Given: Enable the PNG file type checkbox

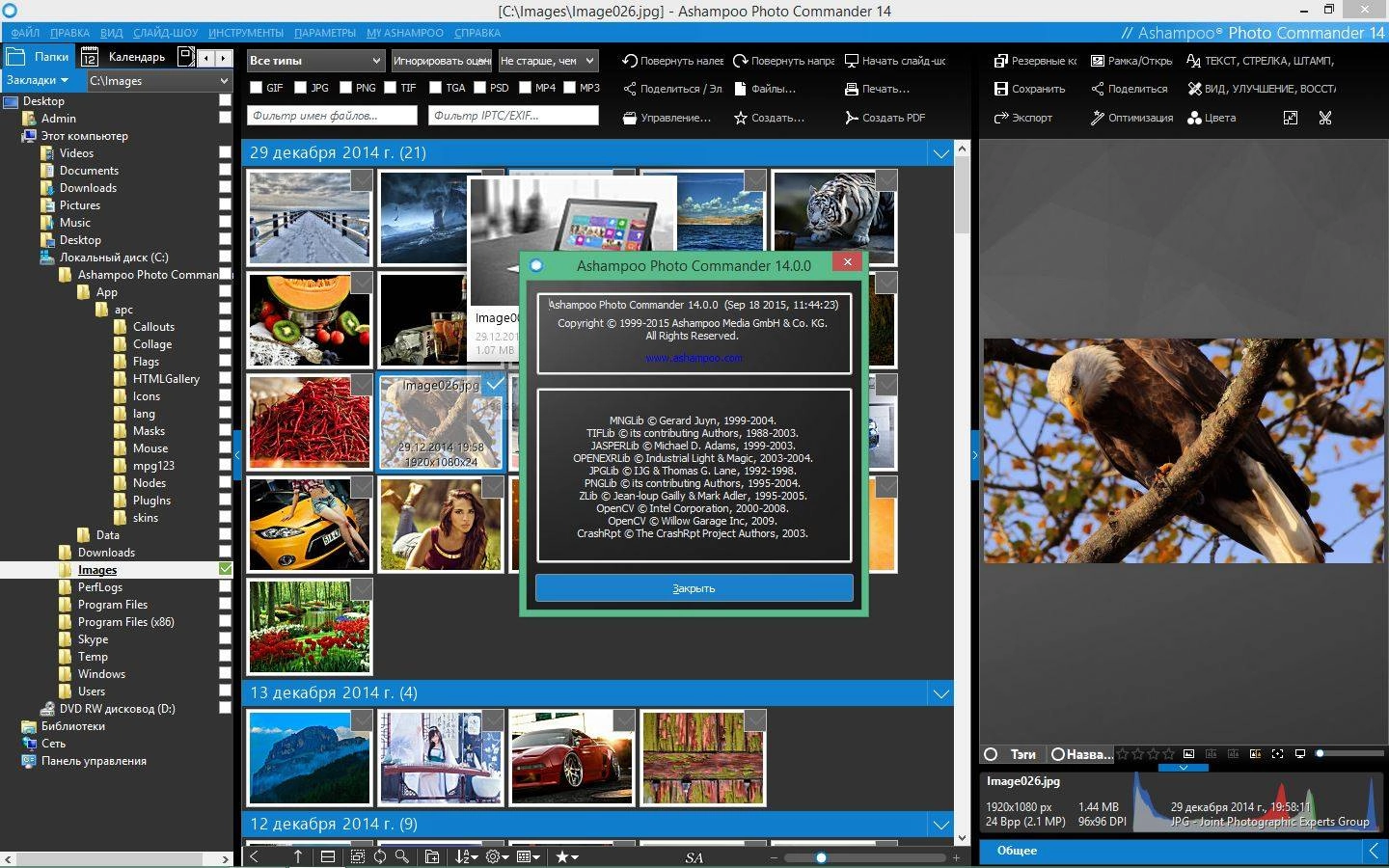Looking at the screenshot, I should [x=345, y=88].
